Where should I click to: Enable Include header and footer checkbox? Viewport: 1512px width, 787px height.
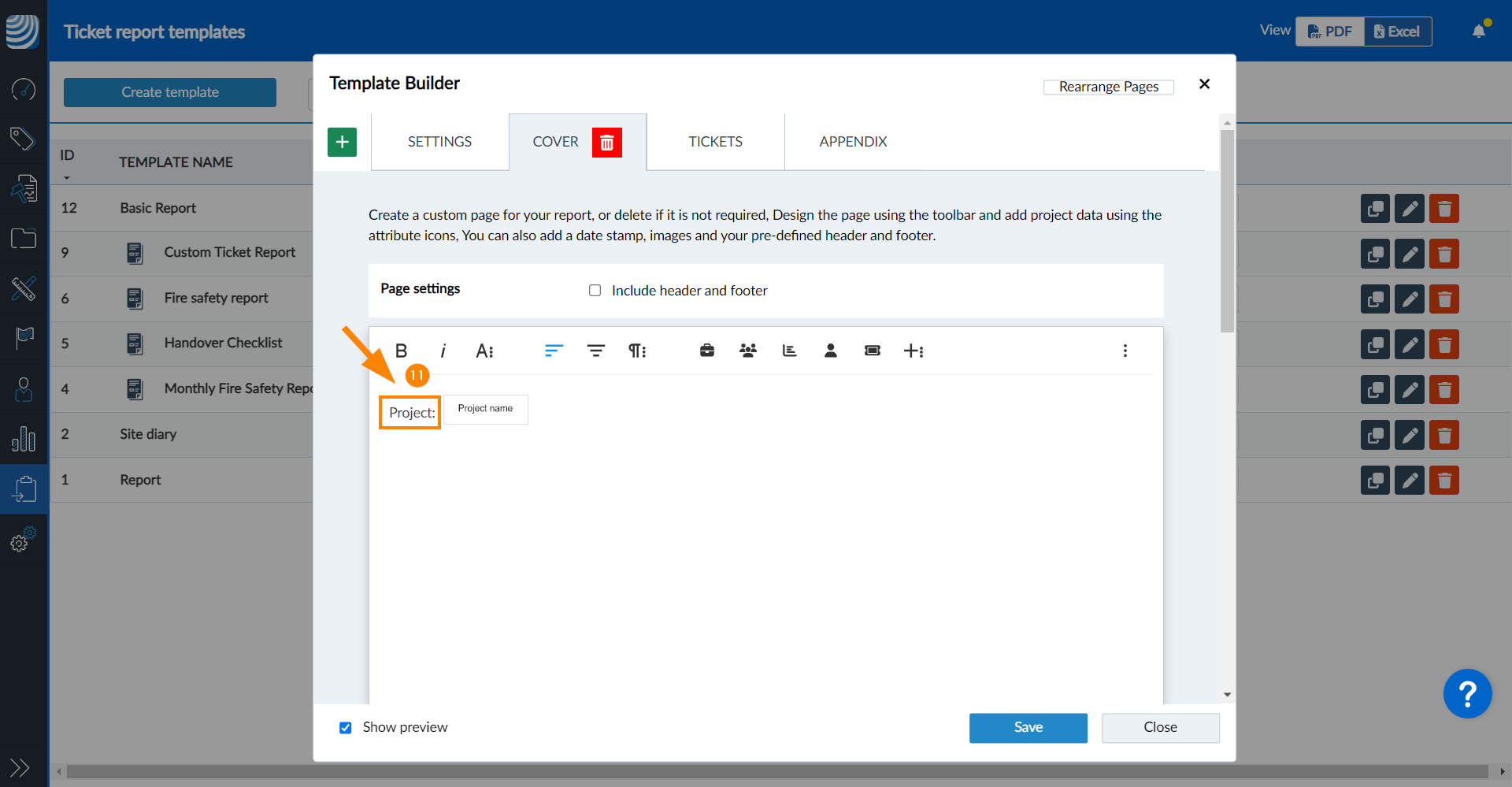tap(595, 291)
